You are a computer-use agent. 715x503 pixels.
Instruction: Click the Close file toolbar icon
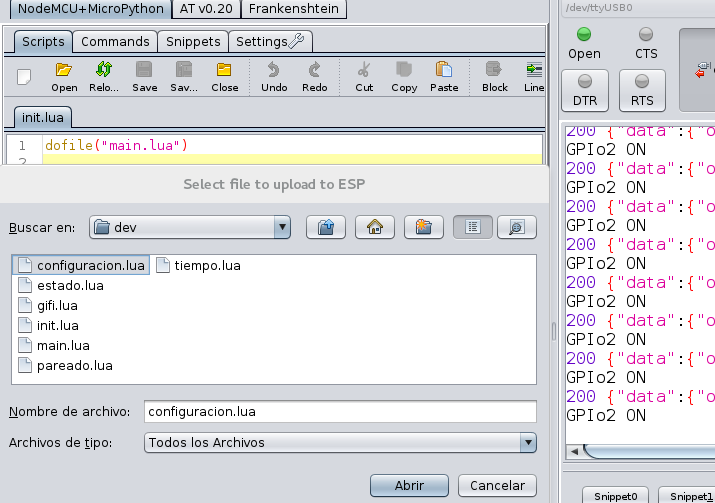pyautogui.click(x=224, y=77)
